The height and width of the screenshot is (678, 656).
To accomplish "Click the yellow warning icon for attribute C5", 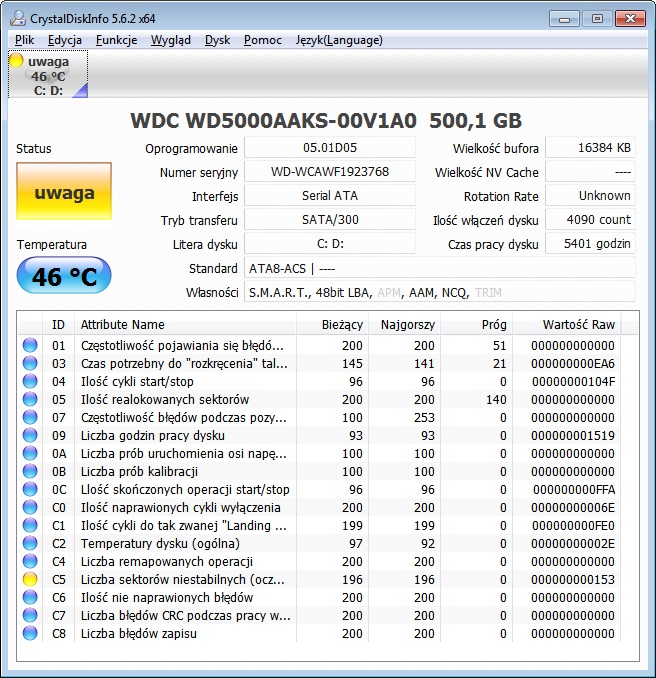I will (x=30, y=579).
